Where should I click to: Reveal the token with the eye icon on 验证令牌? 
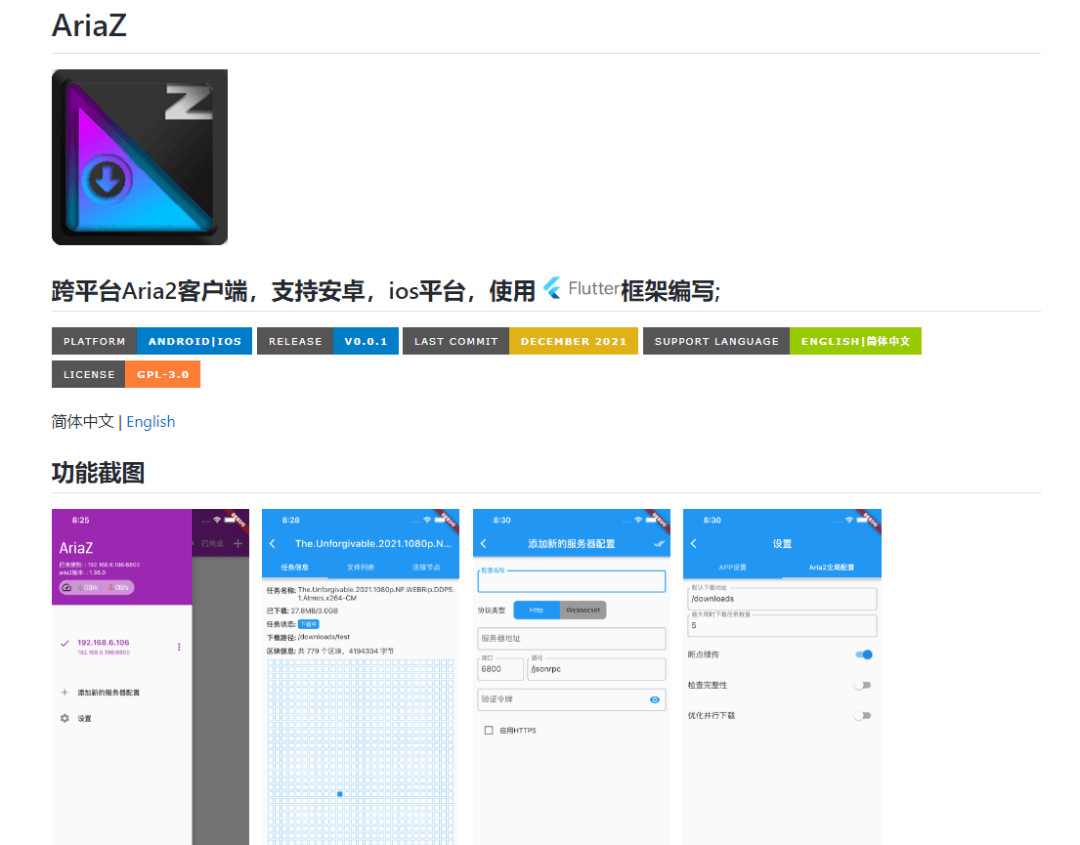656,699
